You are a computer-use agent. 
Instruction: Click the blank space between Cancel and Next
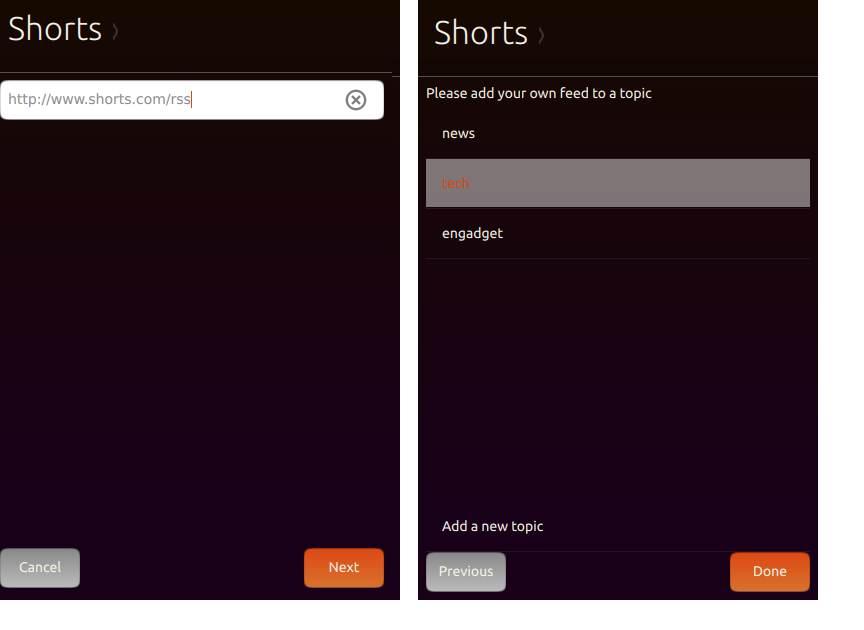[x=192, y=568]
